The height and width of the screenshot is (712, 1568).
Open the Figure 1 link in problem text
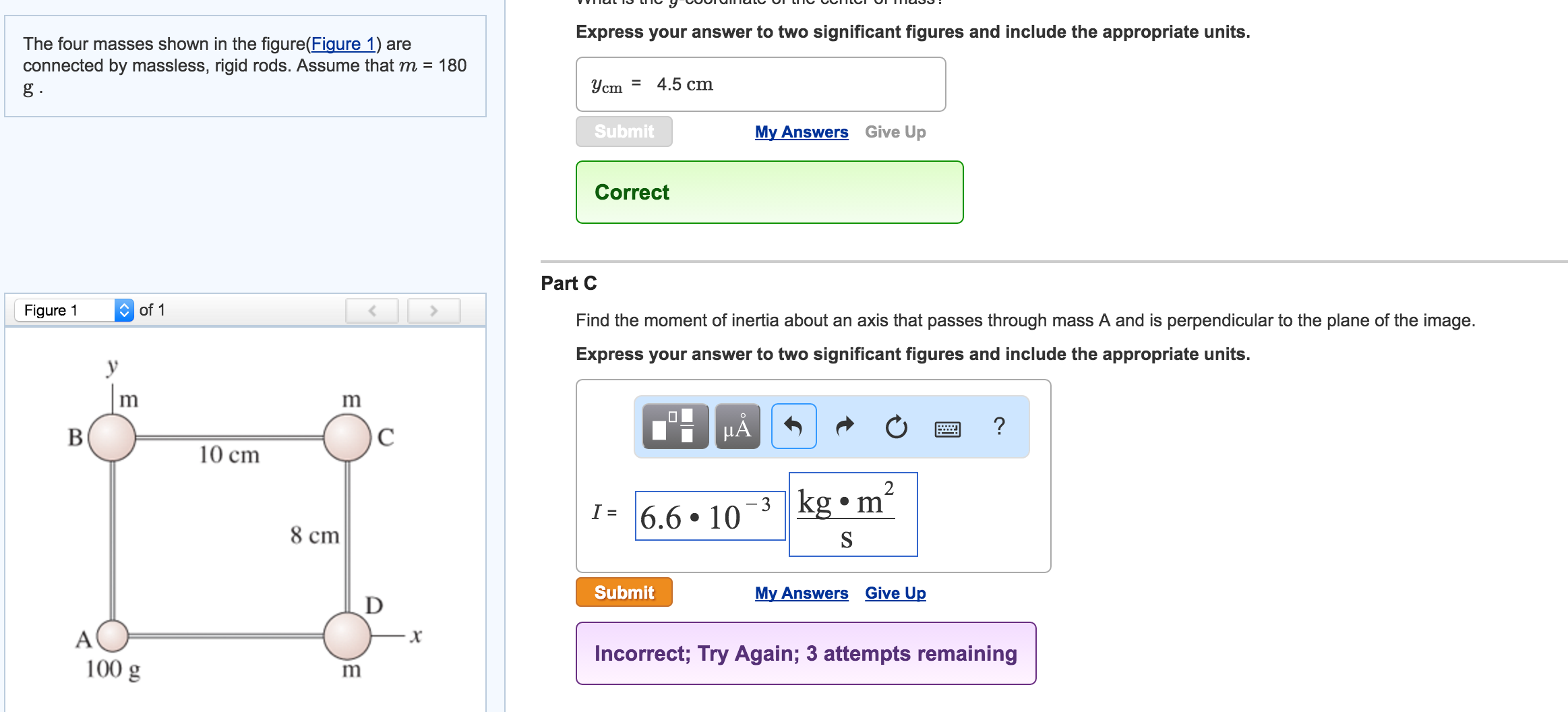(342, 44)
